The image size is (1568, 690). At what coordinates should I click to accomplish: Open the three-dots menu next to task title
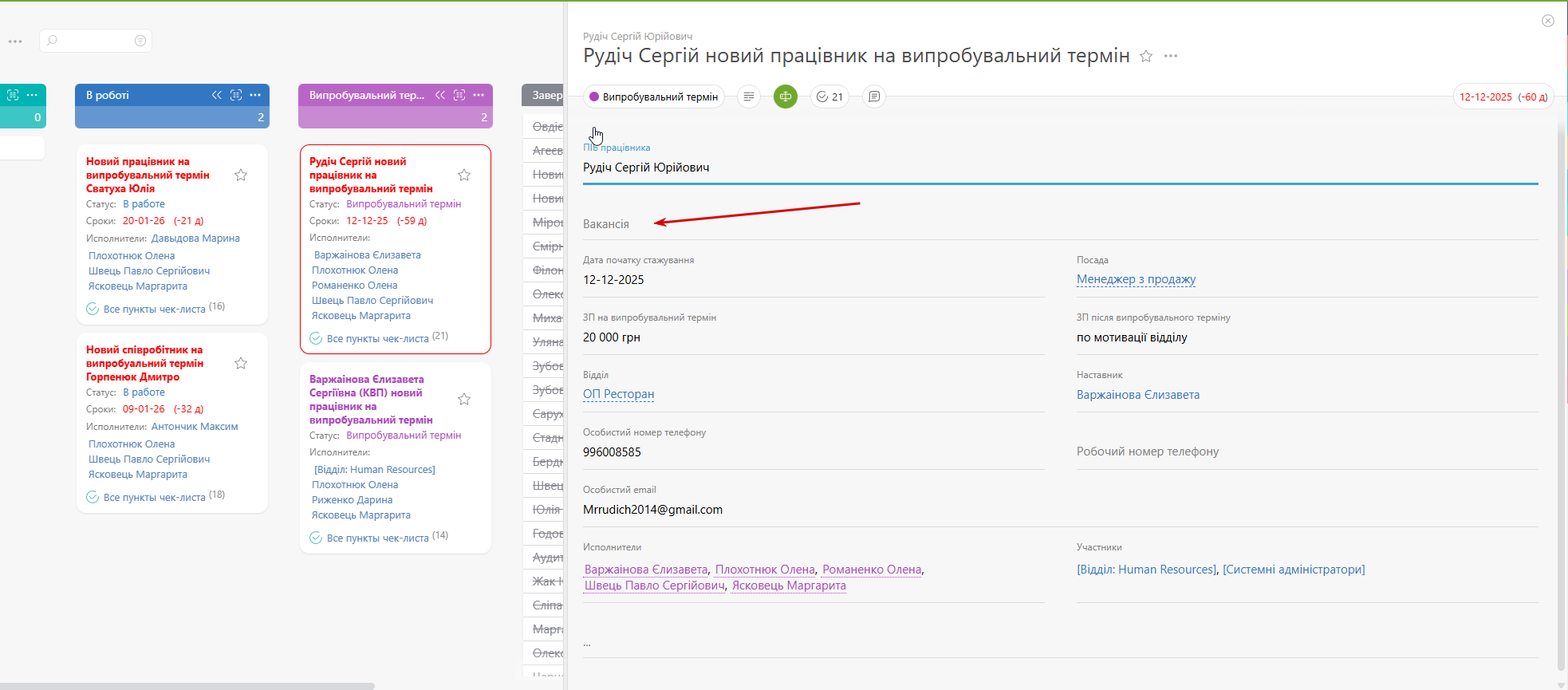[1171, 56]
